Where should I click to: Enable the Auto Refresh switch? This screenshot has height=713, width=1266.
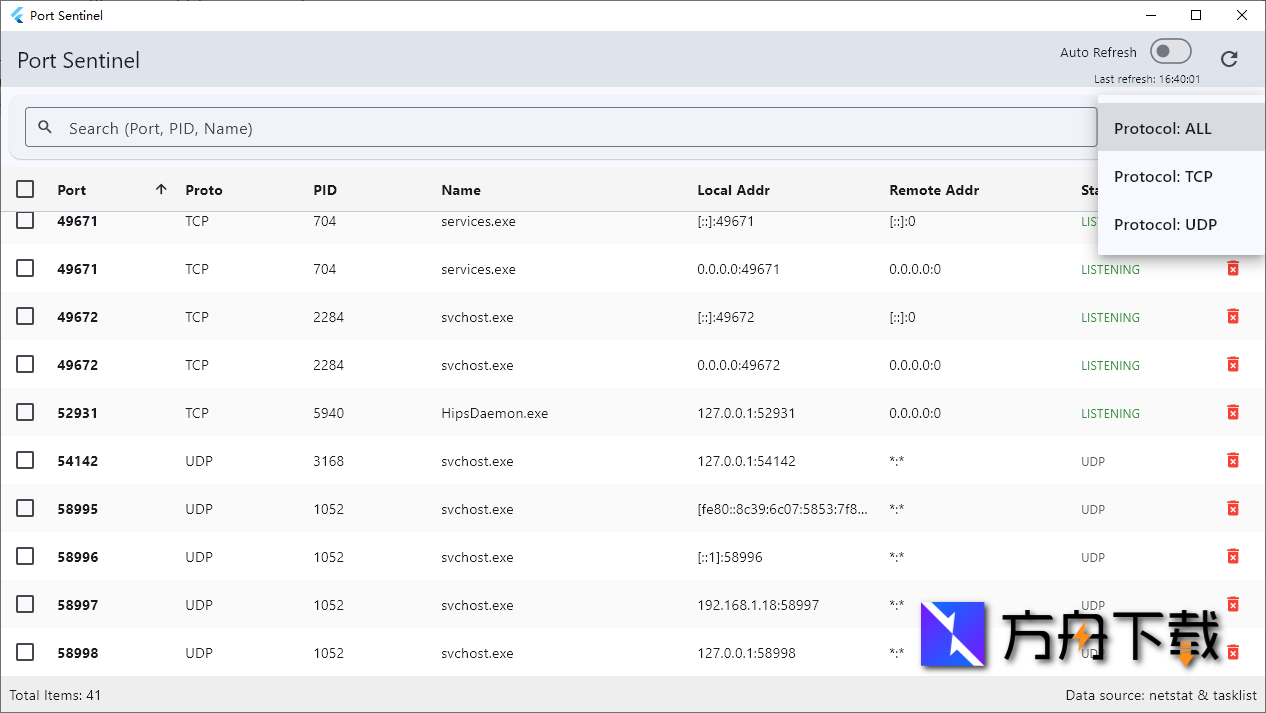(x=1170, y=52)
